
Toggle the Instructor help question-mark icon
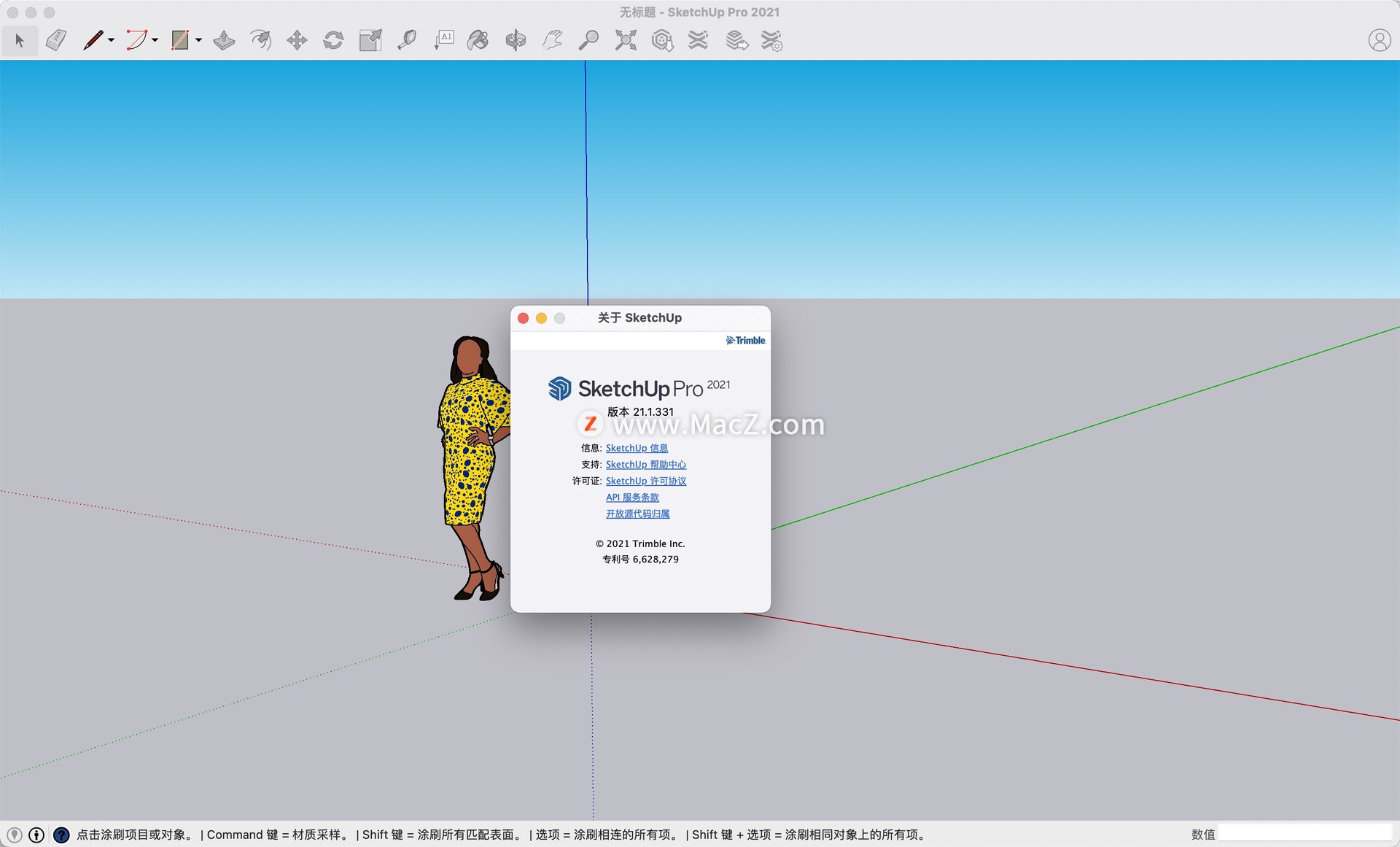click(x=61, y=835)
